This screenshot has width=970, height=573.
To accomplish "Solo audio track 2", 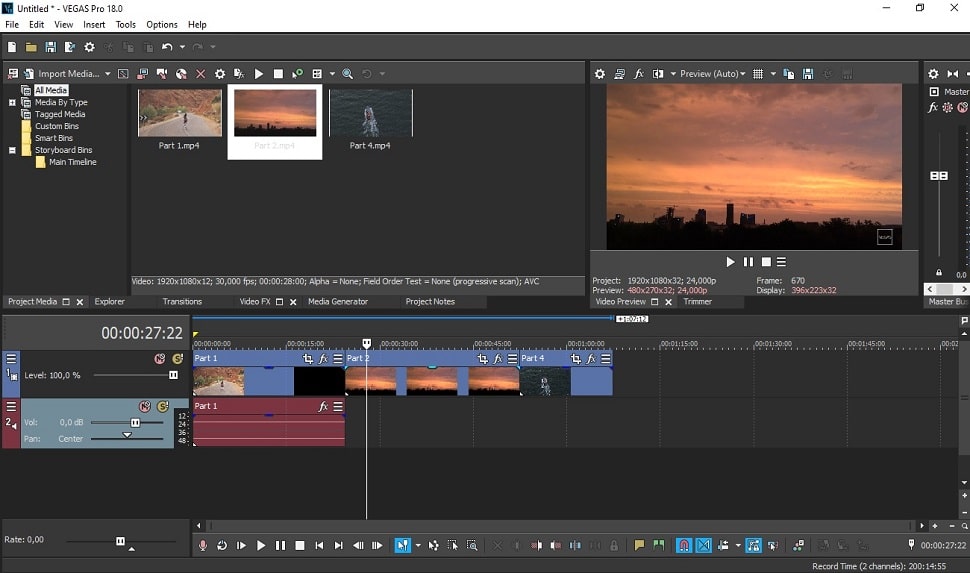I will [163, 407].
